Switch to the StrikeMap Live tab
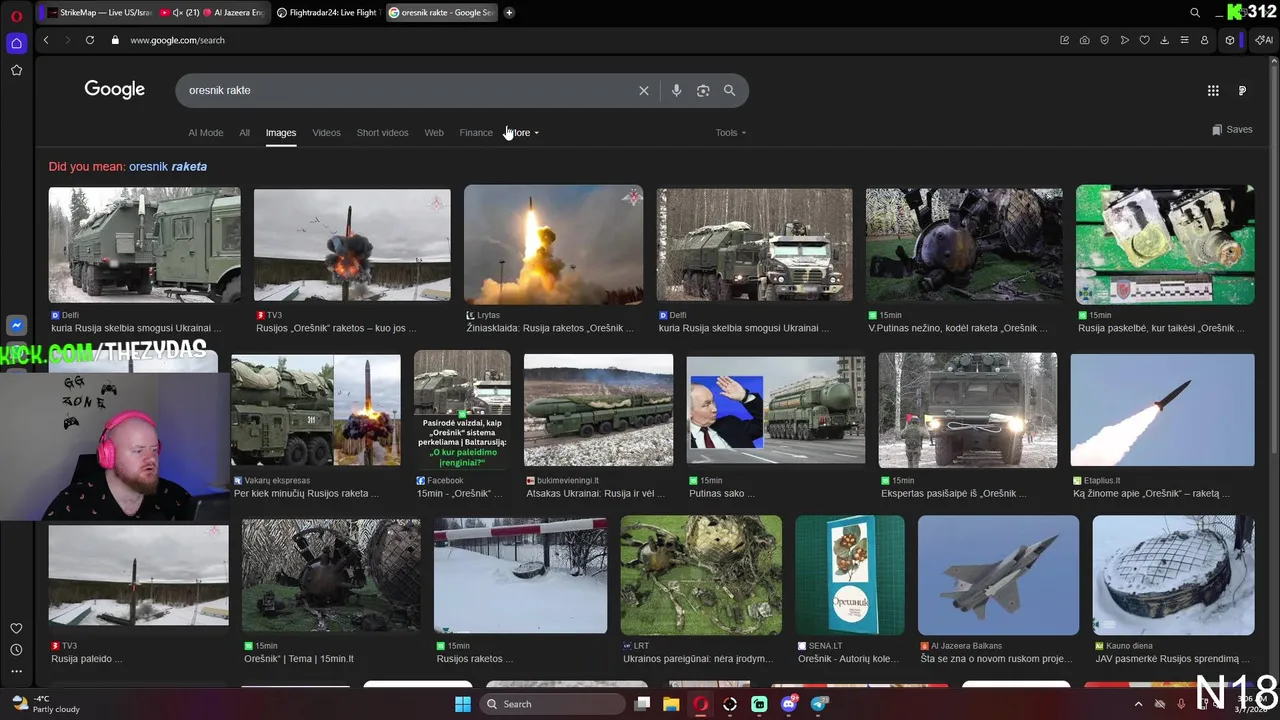Viewport: 1280px width, 720px height. coord(99,13)
